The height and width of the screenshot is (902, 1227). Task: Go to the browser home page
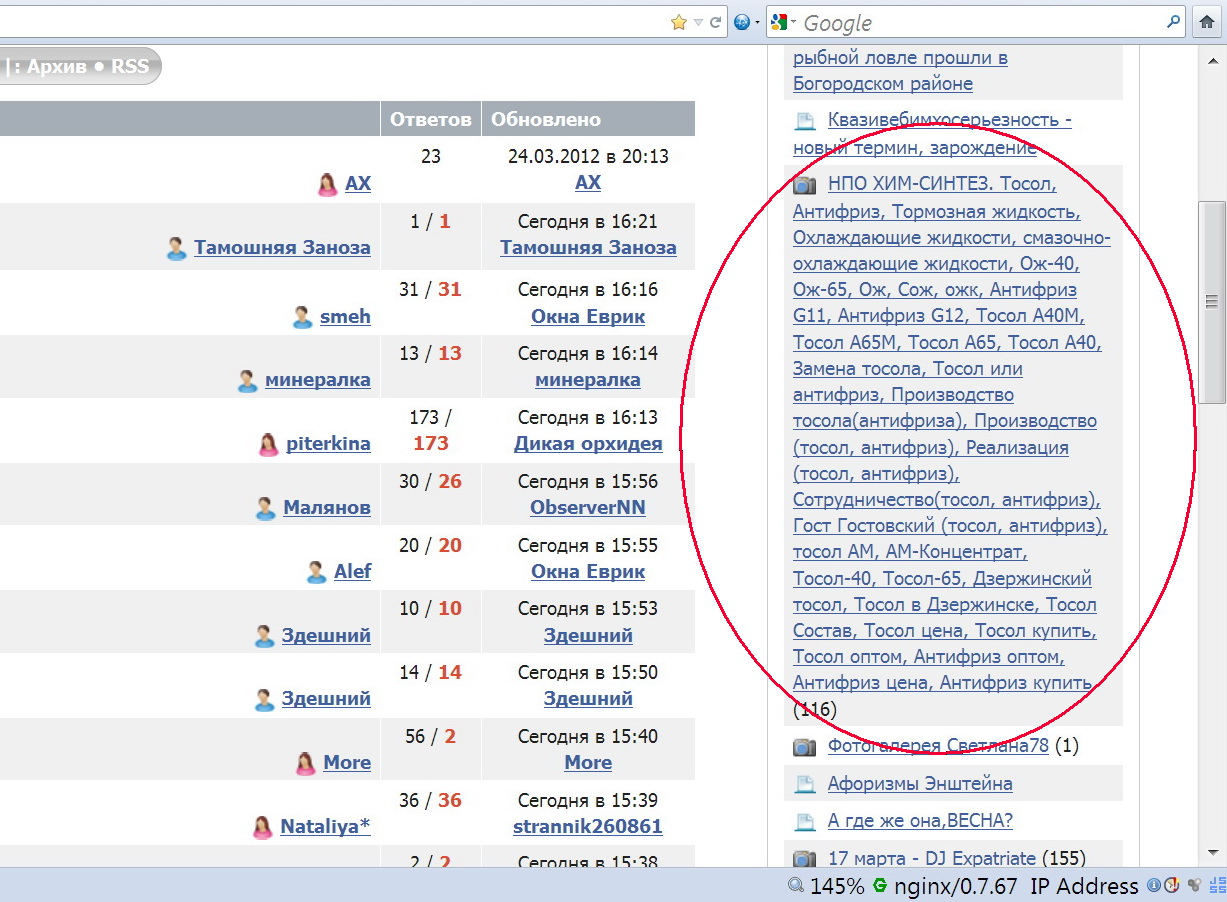(1206, 21)
